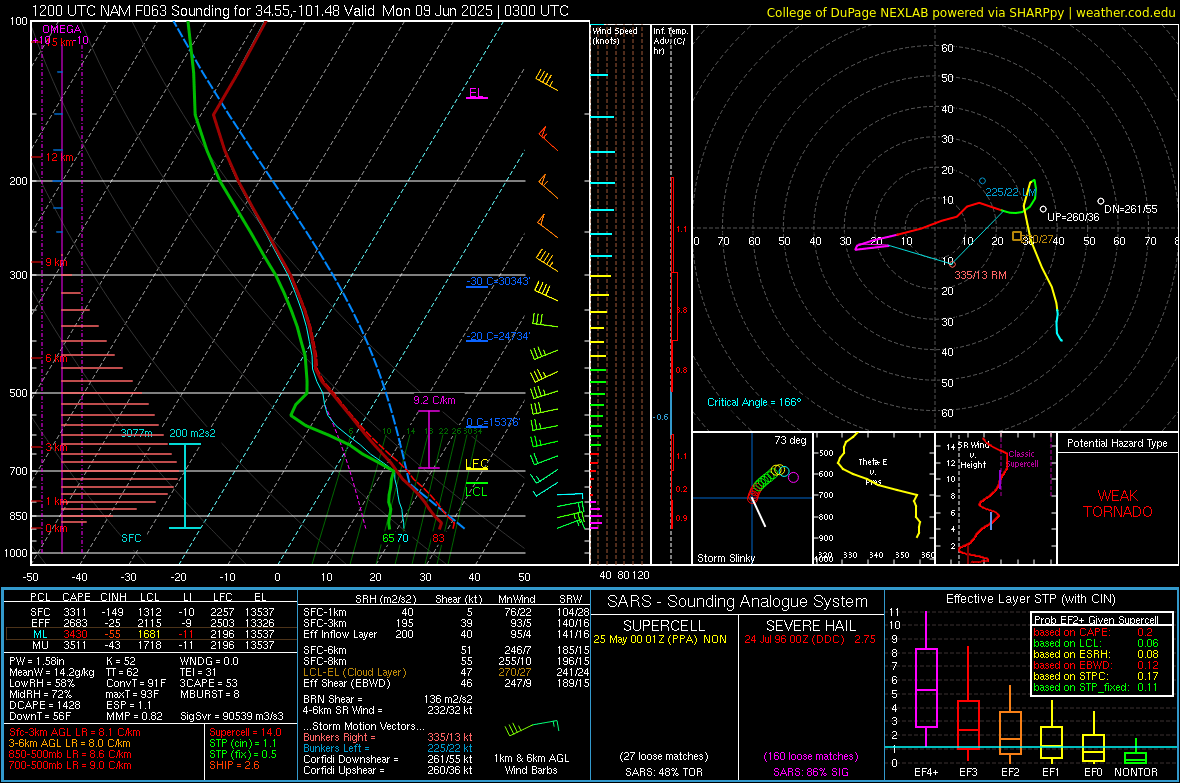Click the green surface dewpoint value 65

388,538
